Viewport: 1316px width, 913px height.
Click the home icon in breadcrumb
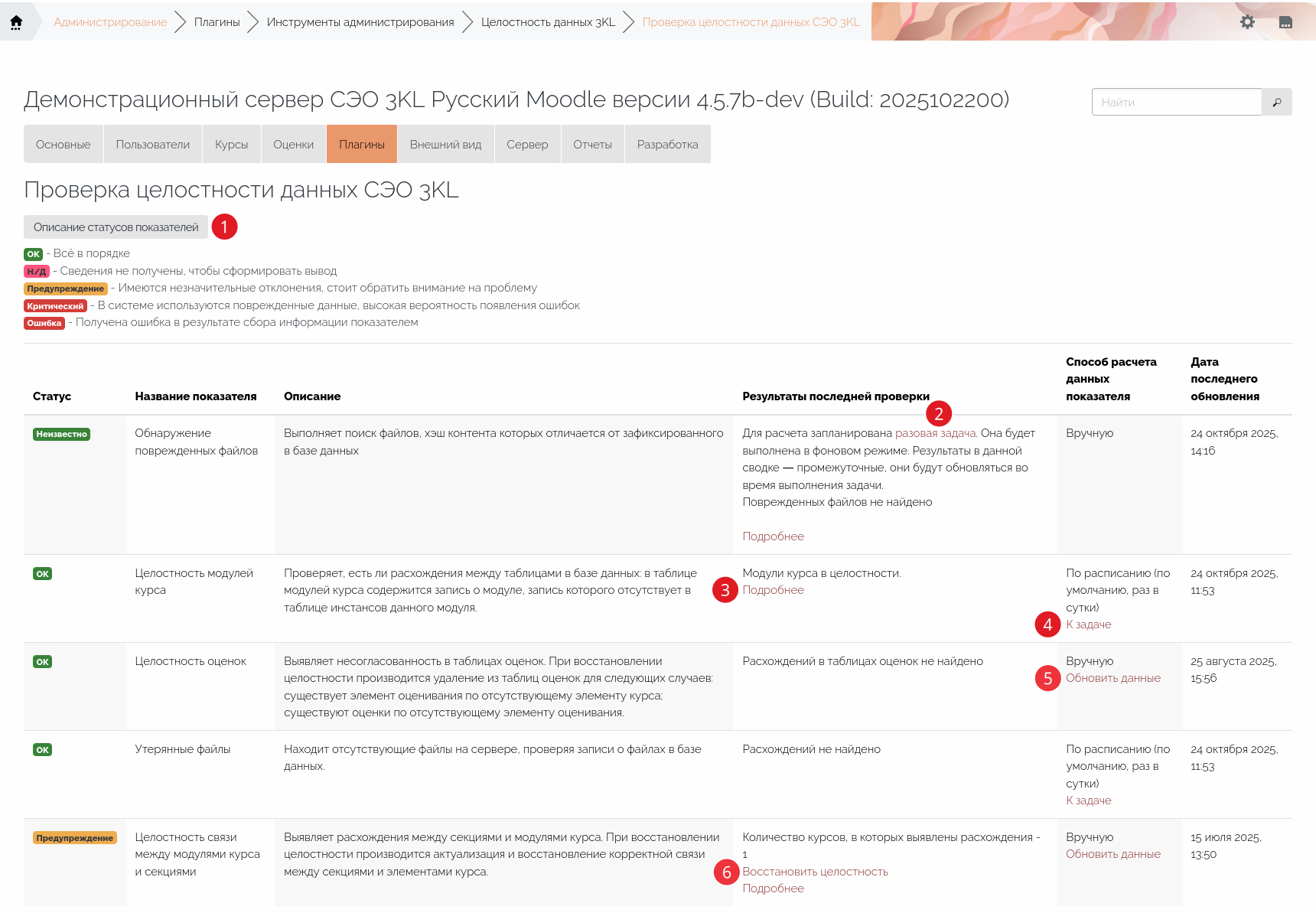(16, 22)
